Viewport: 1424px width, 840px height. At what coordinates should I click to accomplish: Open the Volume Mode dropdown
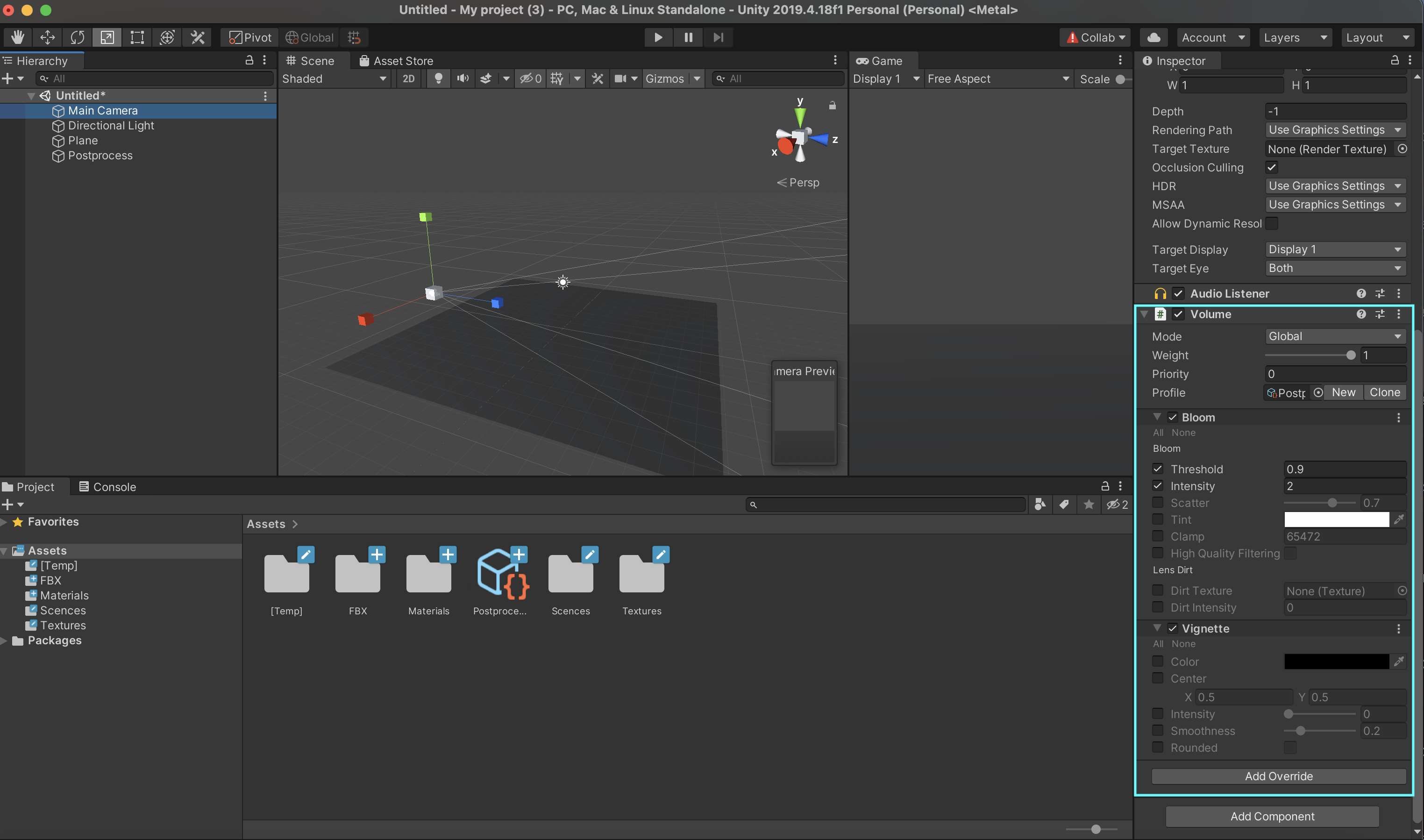1335,336
